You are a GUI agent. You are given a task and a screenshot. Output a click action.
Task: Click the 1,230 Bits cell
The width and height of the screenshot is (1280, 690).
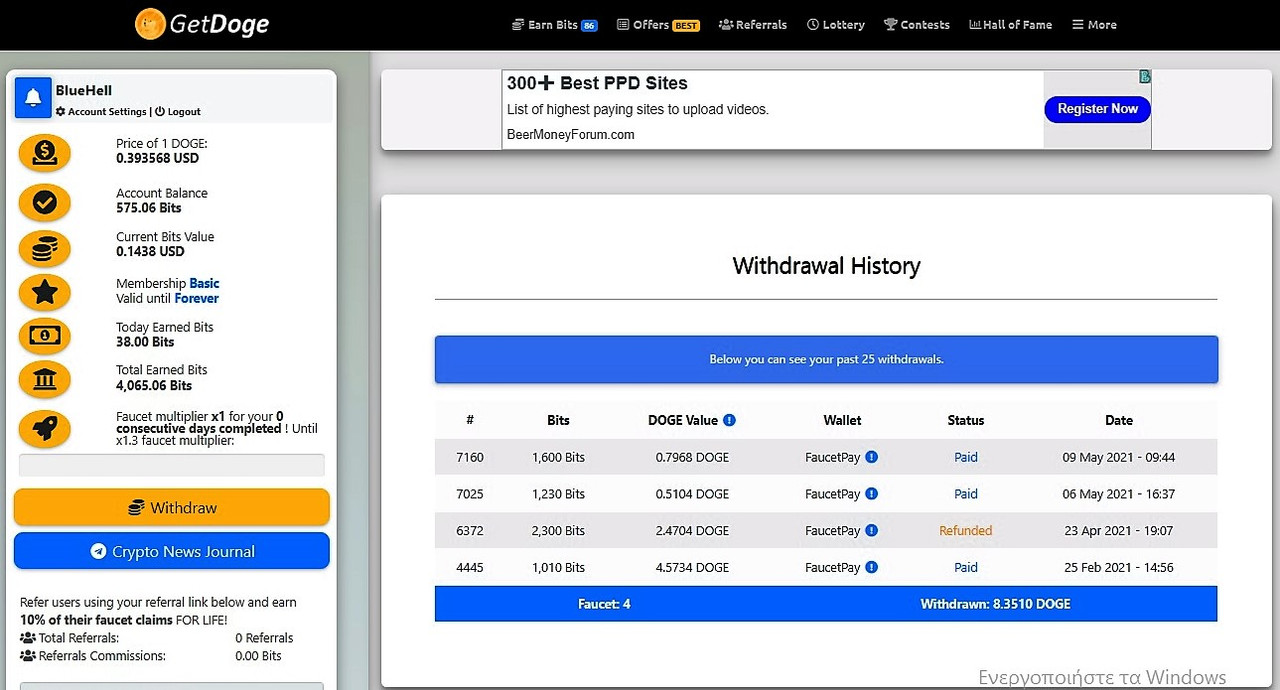(x=558, y=494)
